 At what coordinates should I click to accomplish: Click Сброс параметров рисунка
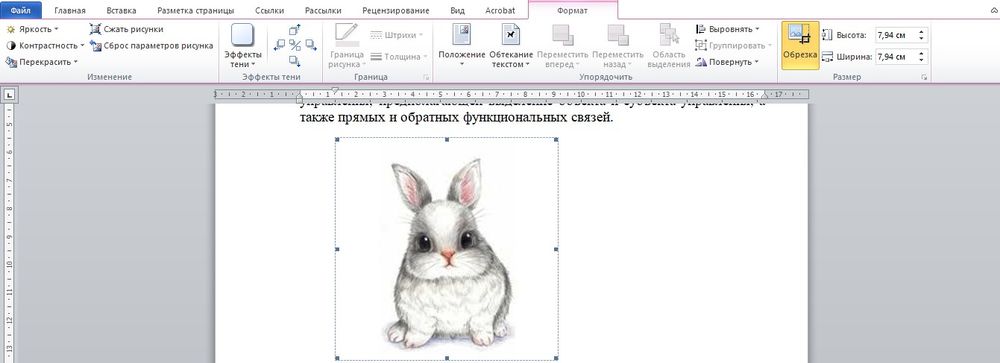152,45
